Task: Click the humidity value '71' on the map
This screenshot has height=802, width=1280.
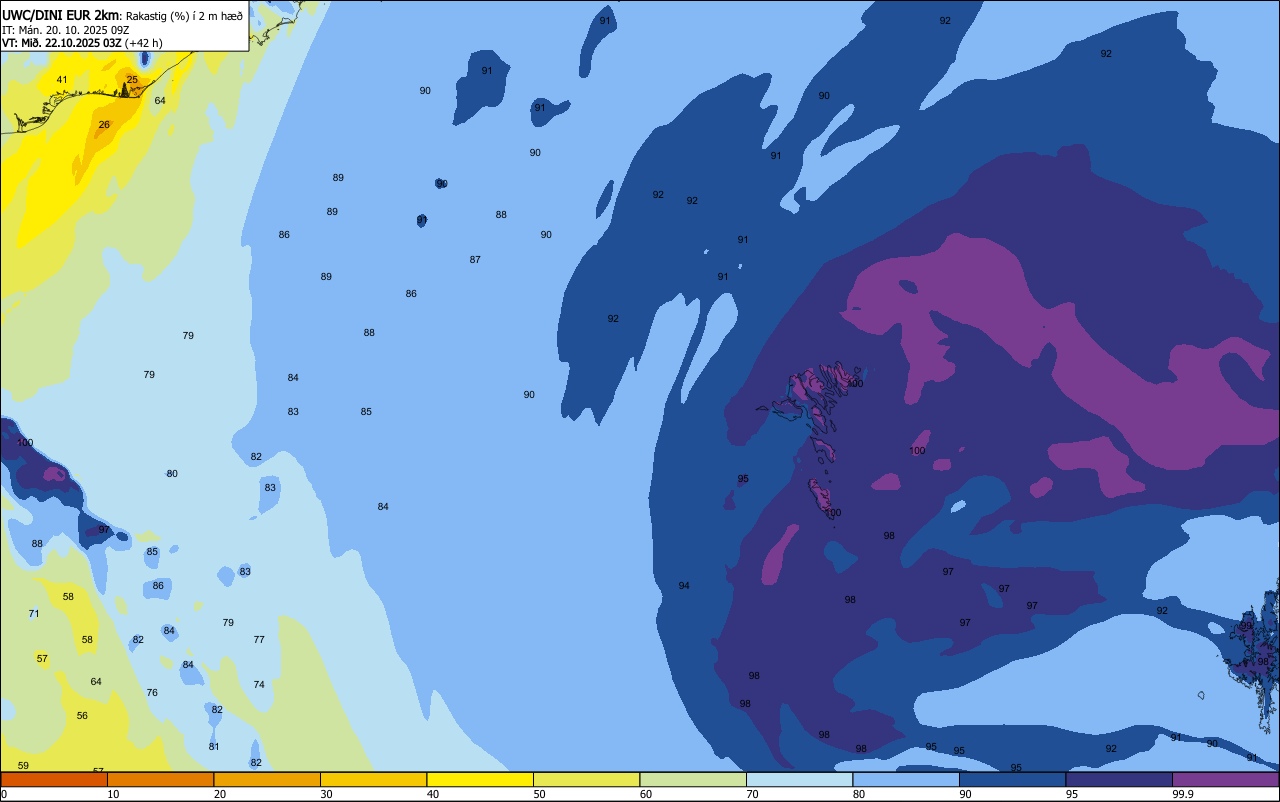Action: point(34,614)
